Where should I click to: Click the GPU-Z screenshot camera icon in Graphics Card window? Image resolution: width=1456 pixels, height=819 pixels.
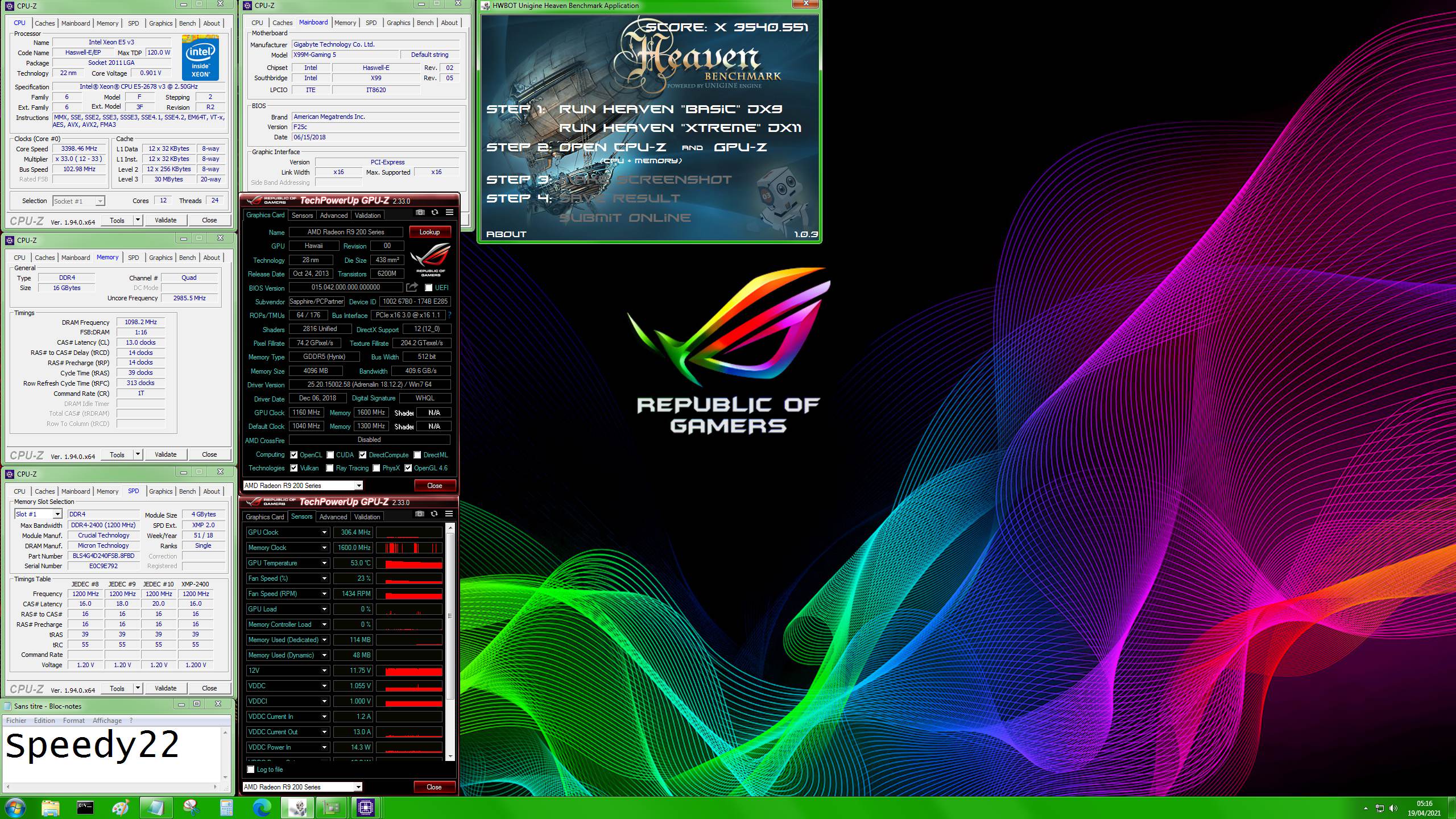tap(420, 212)
